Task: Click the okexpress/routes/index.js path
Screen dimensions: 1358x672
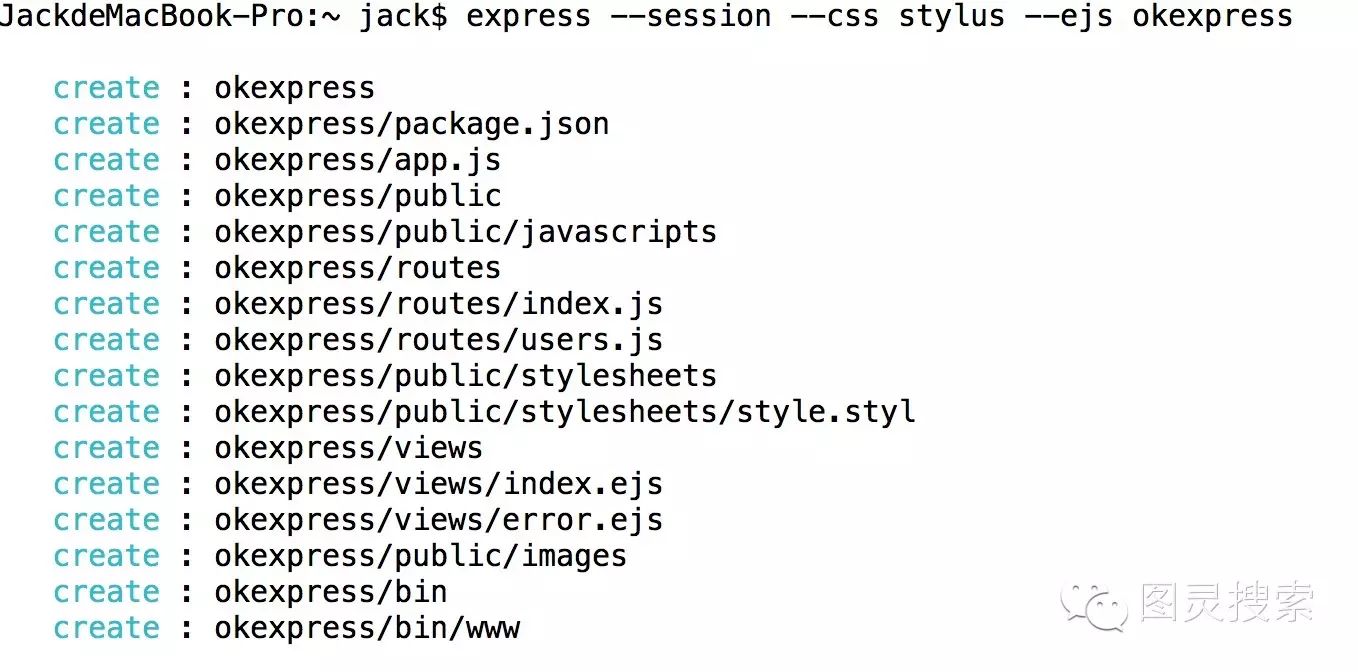Action: (x=438, y=304)
